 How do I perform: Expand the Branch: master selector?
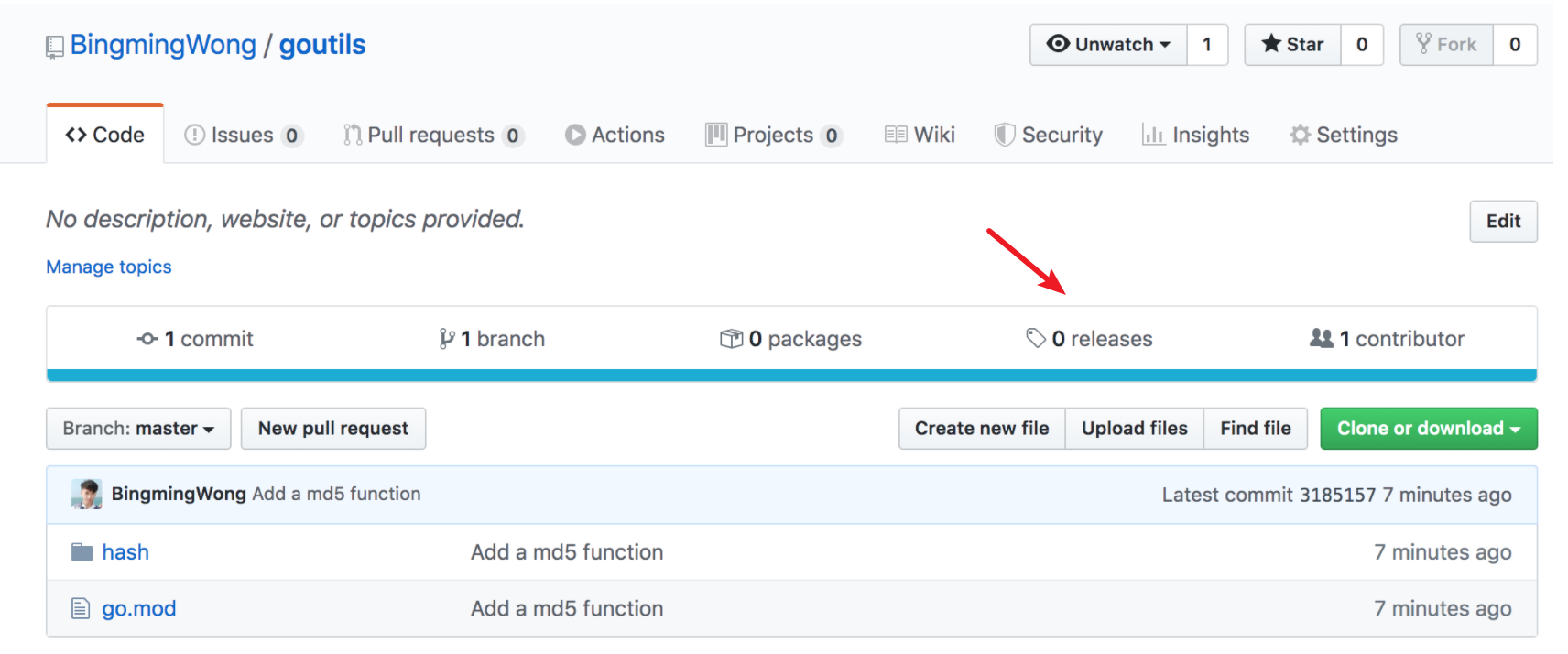(x=138, y=429)
